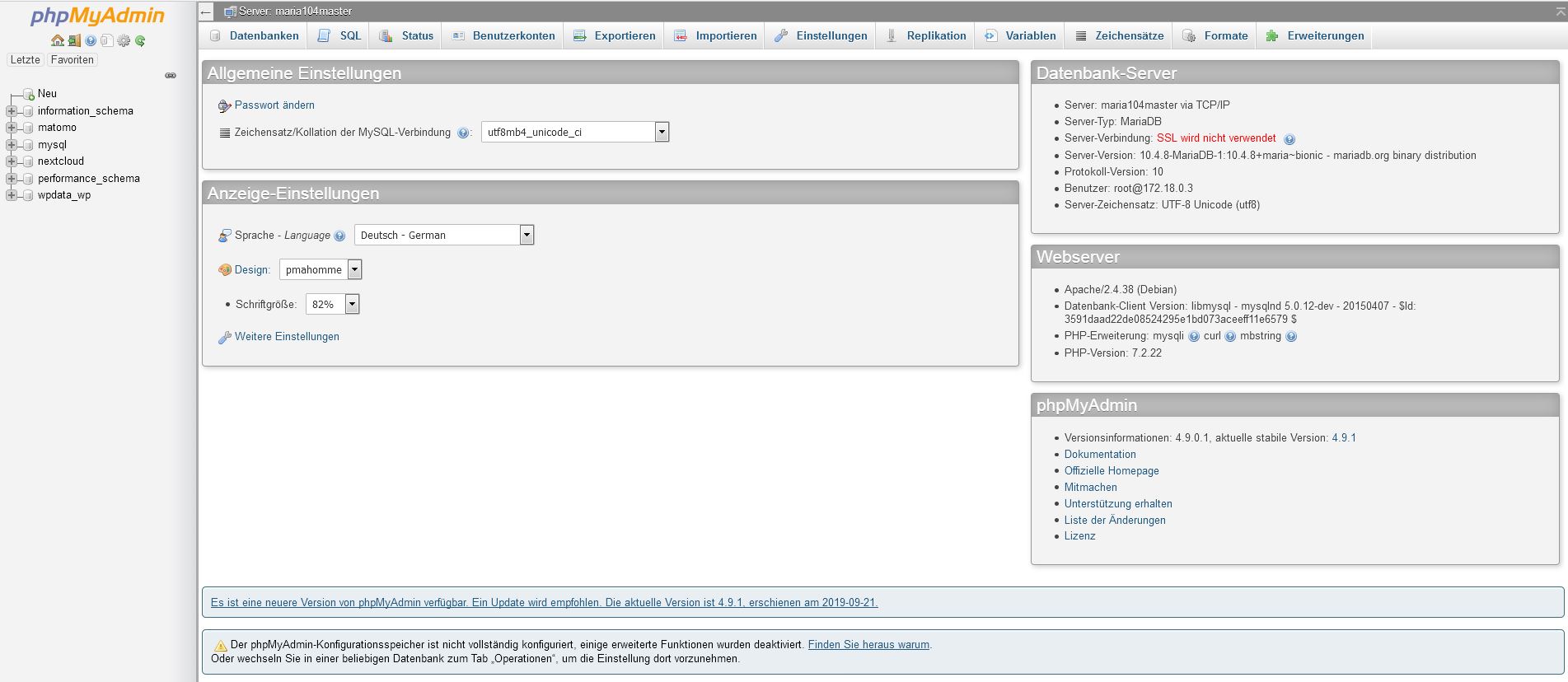
Task: Open the MariaDB documentation page icon
Action: pyautogui.click(x=106, y=40)
